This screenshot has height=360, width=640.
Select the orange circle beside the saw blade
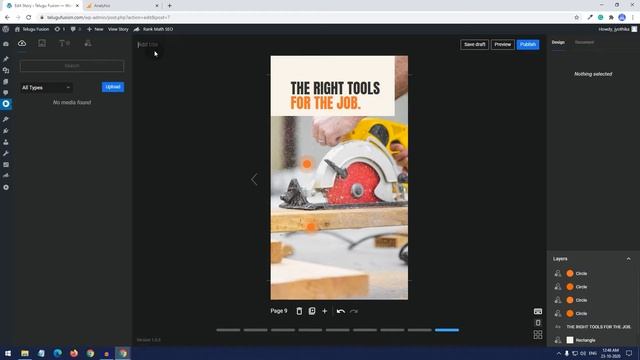307,164
